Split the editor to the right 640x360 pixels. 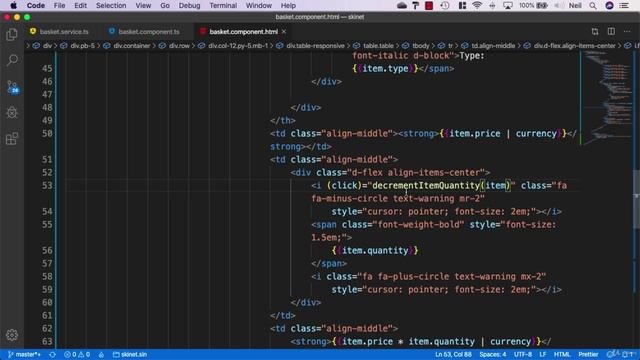click(x=611, y=31)
